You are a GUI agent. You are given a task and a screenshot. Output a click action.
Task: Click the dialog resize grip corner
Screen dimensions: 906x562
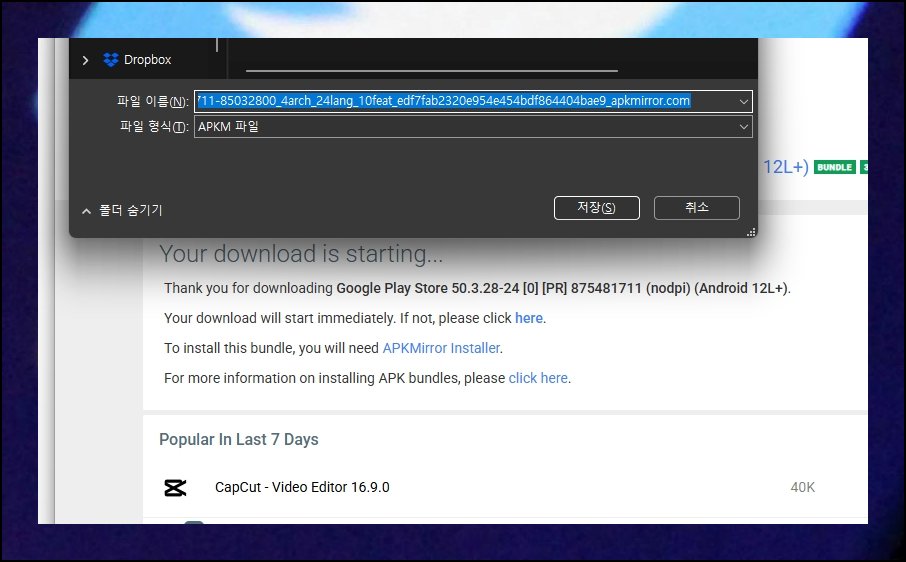tap(751, 232)
